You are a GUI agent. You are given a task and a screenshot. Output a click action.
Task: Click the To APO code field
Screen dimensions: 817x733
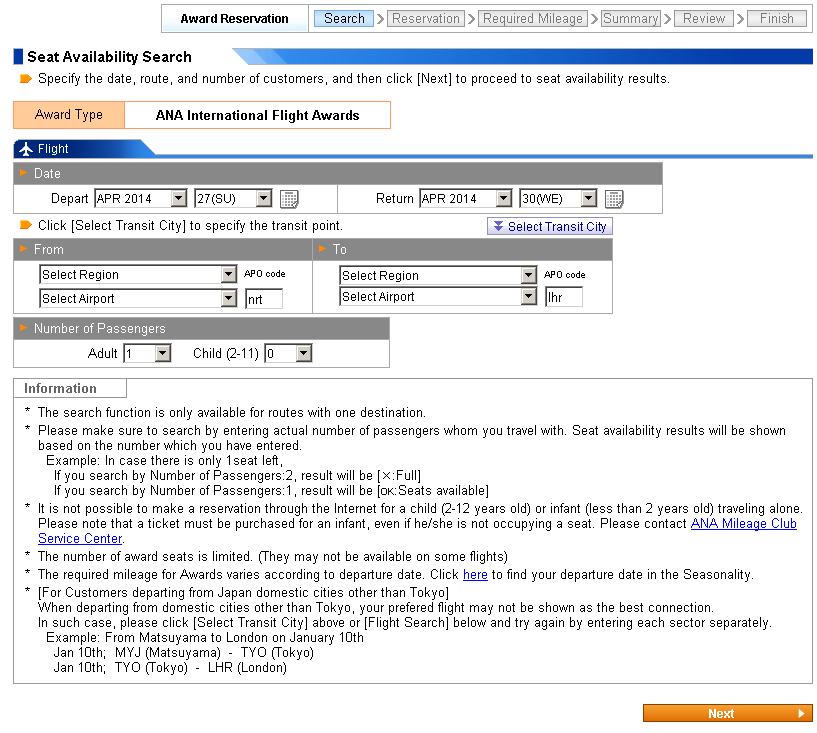click(x=564, y=297)
